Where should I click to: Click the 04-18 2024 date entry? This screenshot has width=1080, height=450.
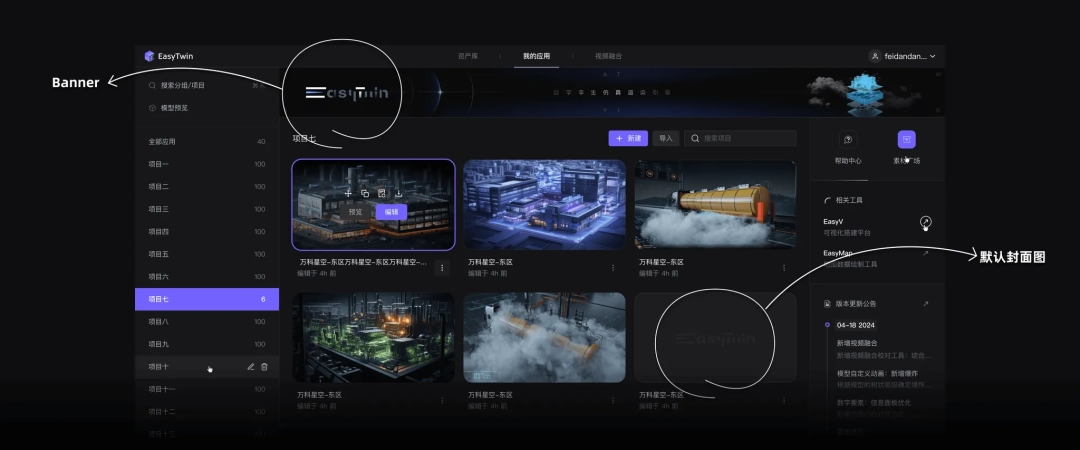(x=855, y=325)
